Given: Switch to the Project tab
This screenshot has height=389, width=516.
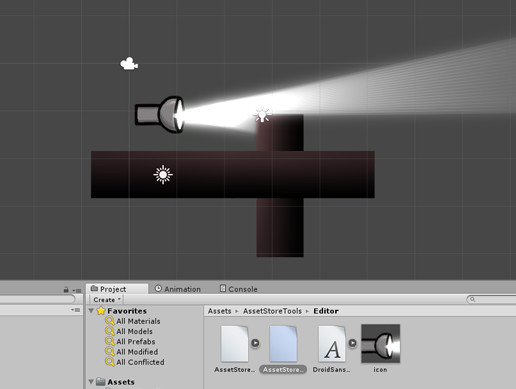Looking at the screenshot, I should point(117,289).
